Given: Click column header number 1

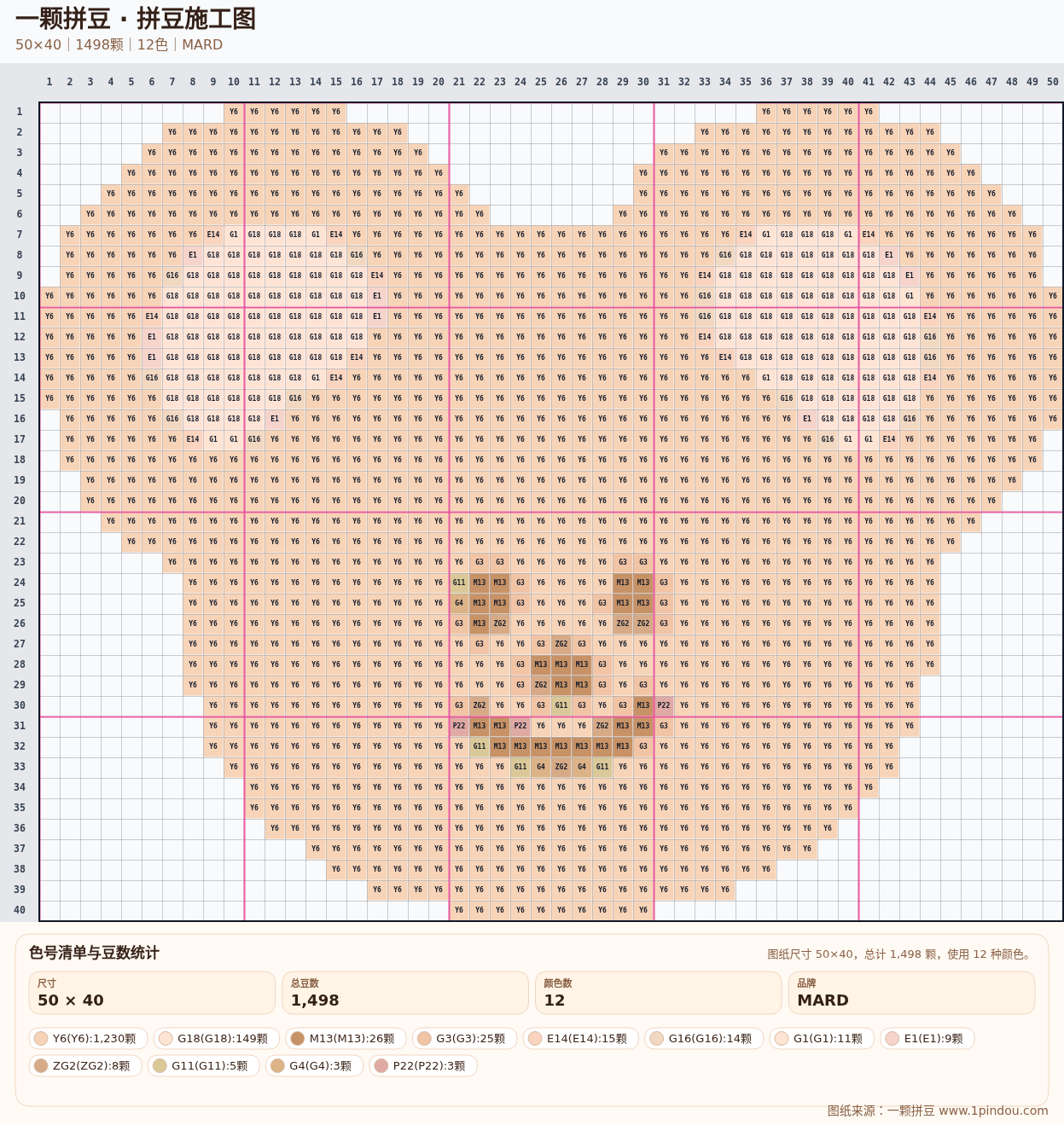Looking at the screenshot, I should pos(49,82).
